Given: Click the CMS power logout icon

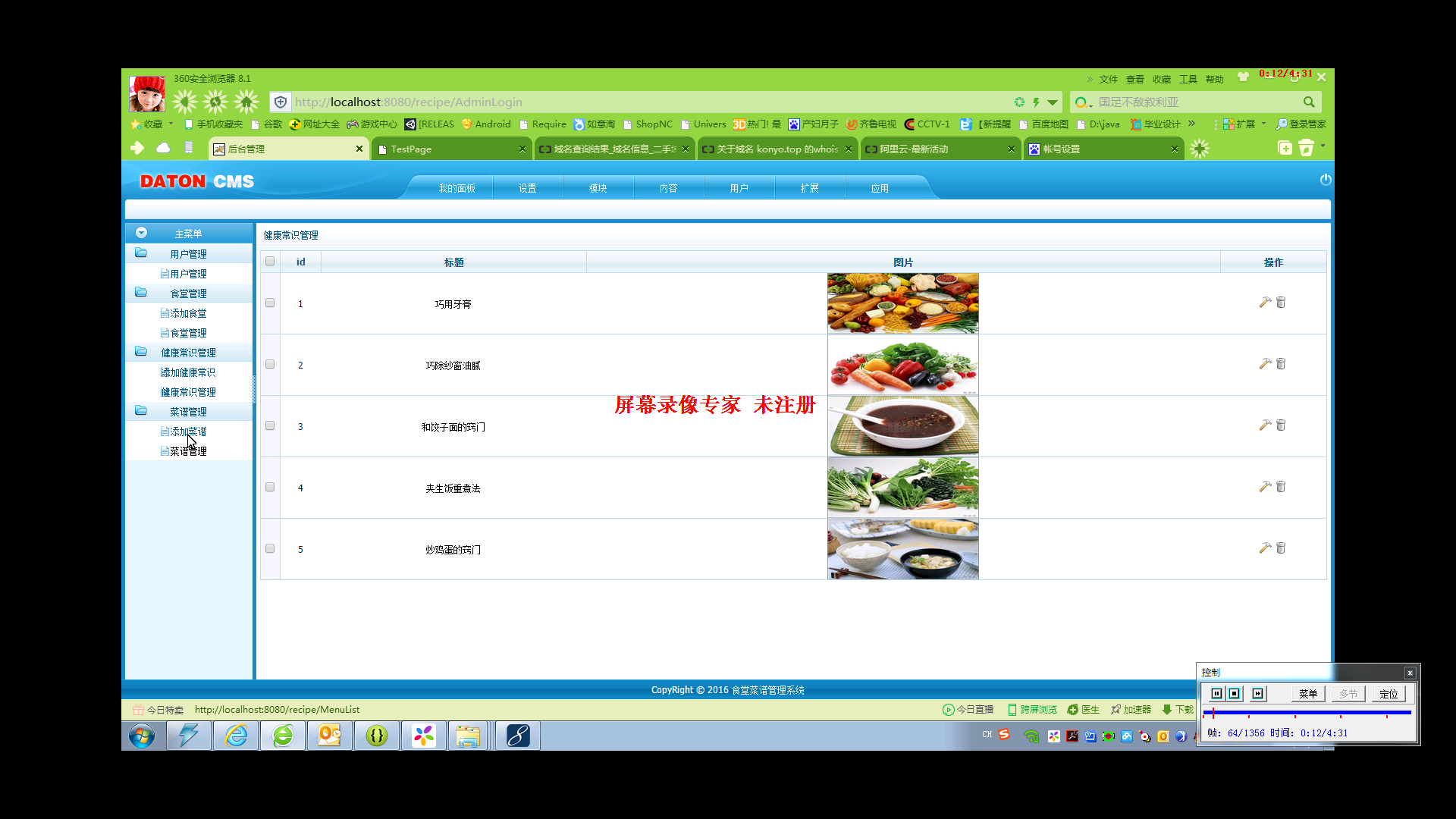Looking at the screenshot, I should point(1326,180).
